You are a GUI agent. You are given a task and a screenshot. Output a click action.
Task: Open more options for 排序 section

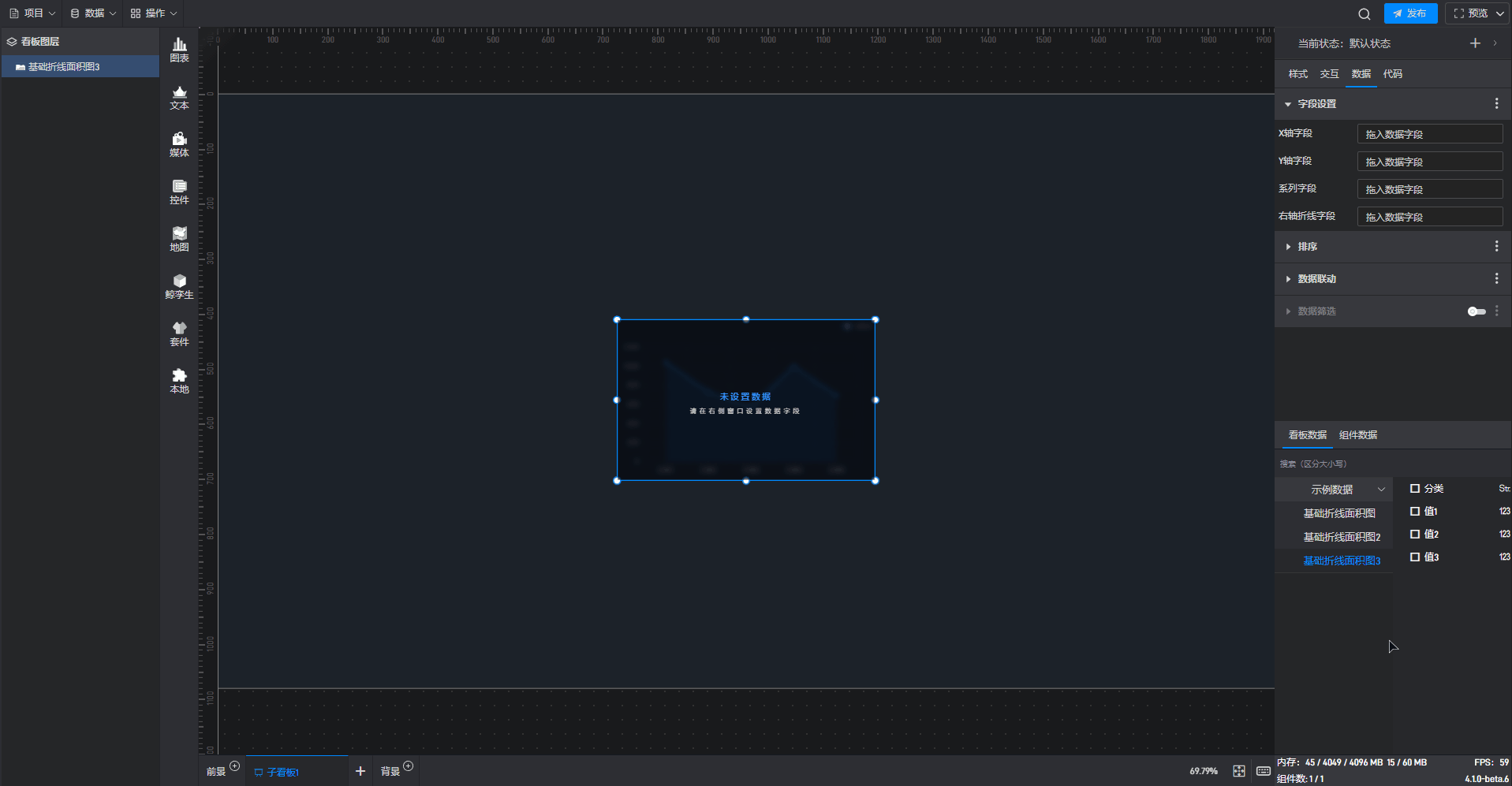1496,247
